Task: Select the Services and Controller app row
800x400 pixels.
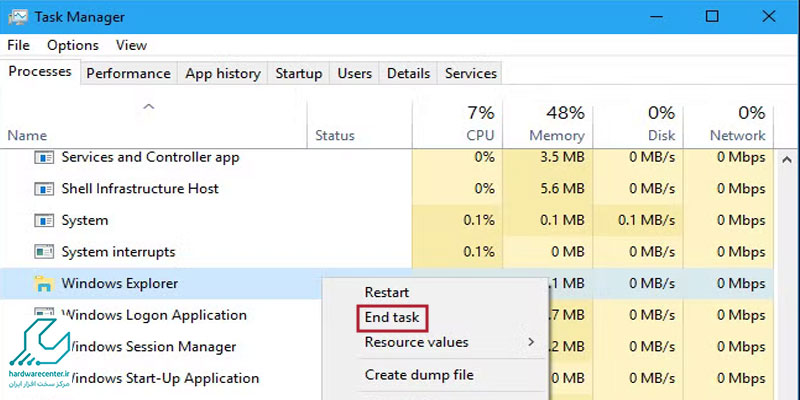Action: pyautogui.click(x=387, y=158)
